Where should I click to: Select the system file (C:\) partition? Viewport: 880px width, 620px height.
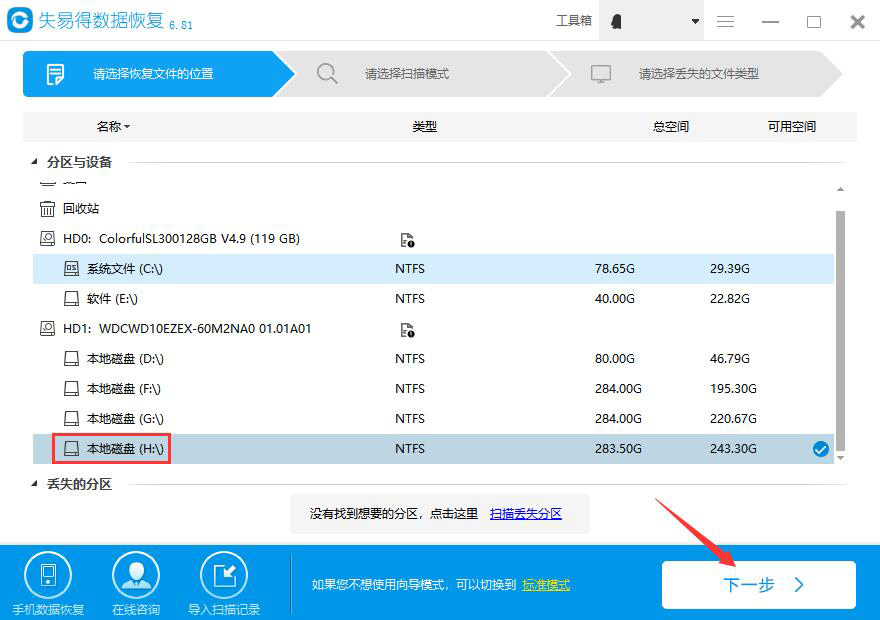125,269
